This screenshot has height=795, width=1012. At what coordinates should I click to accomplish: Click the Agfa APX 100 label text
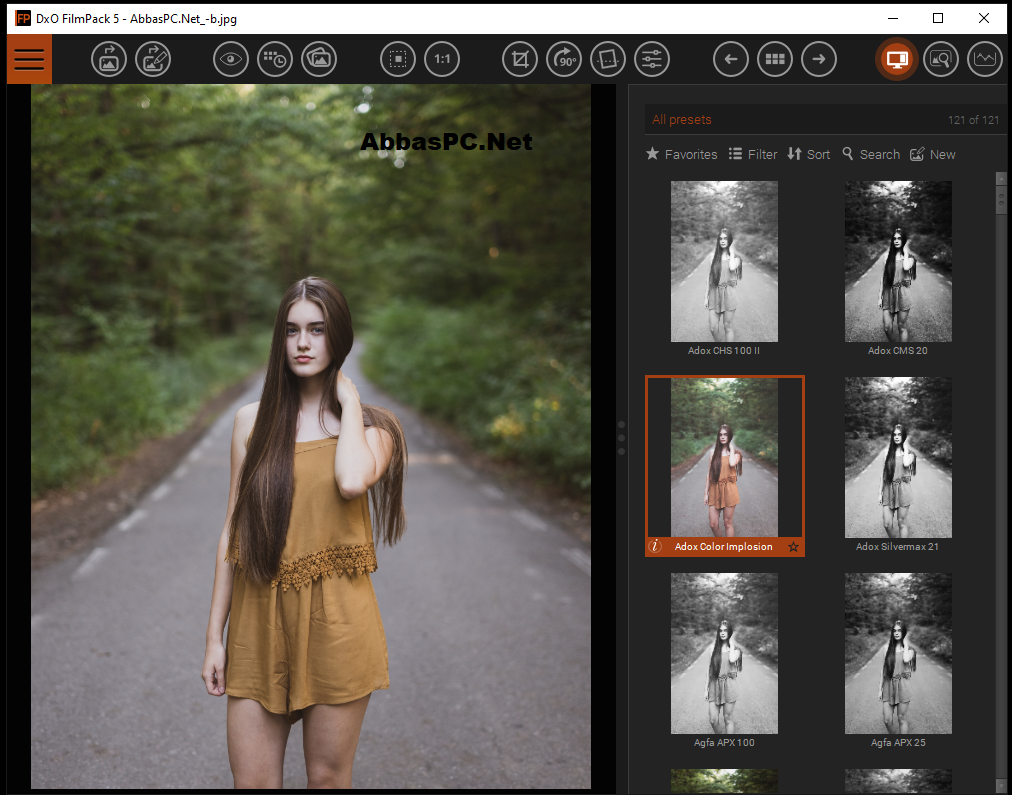724,743
